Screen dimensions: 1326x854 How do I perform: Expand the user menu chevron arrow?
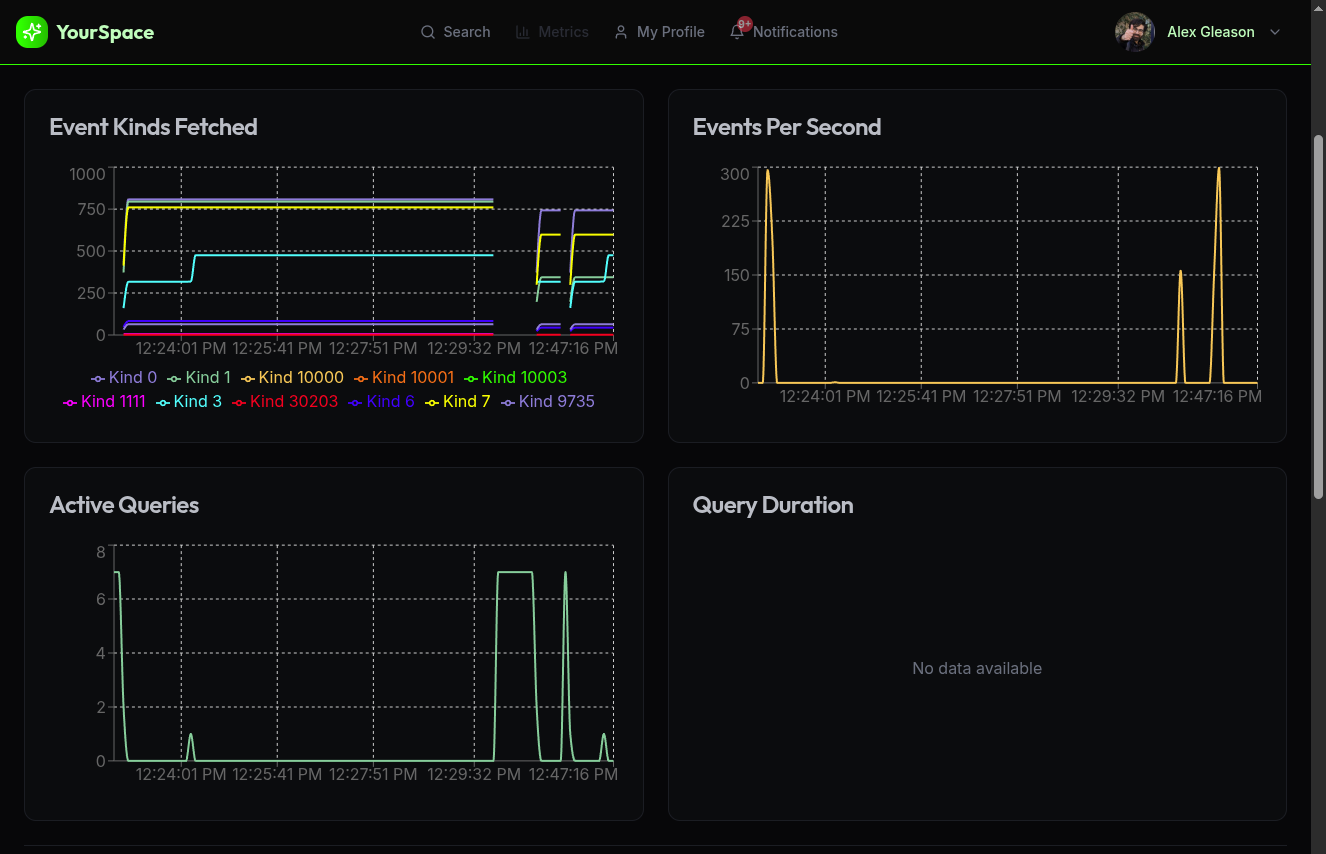point(1275,32)
